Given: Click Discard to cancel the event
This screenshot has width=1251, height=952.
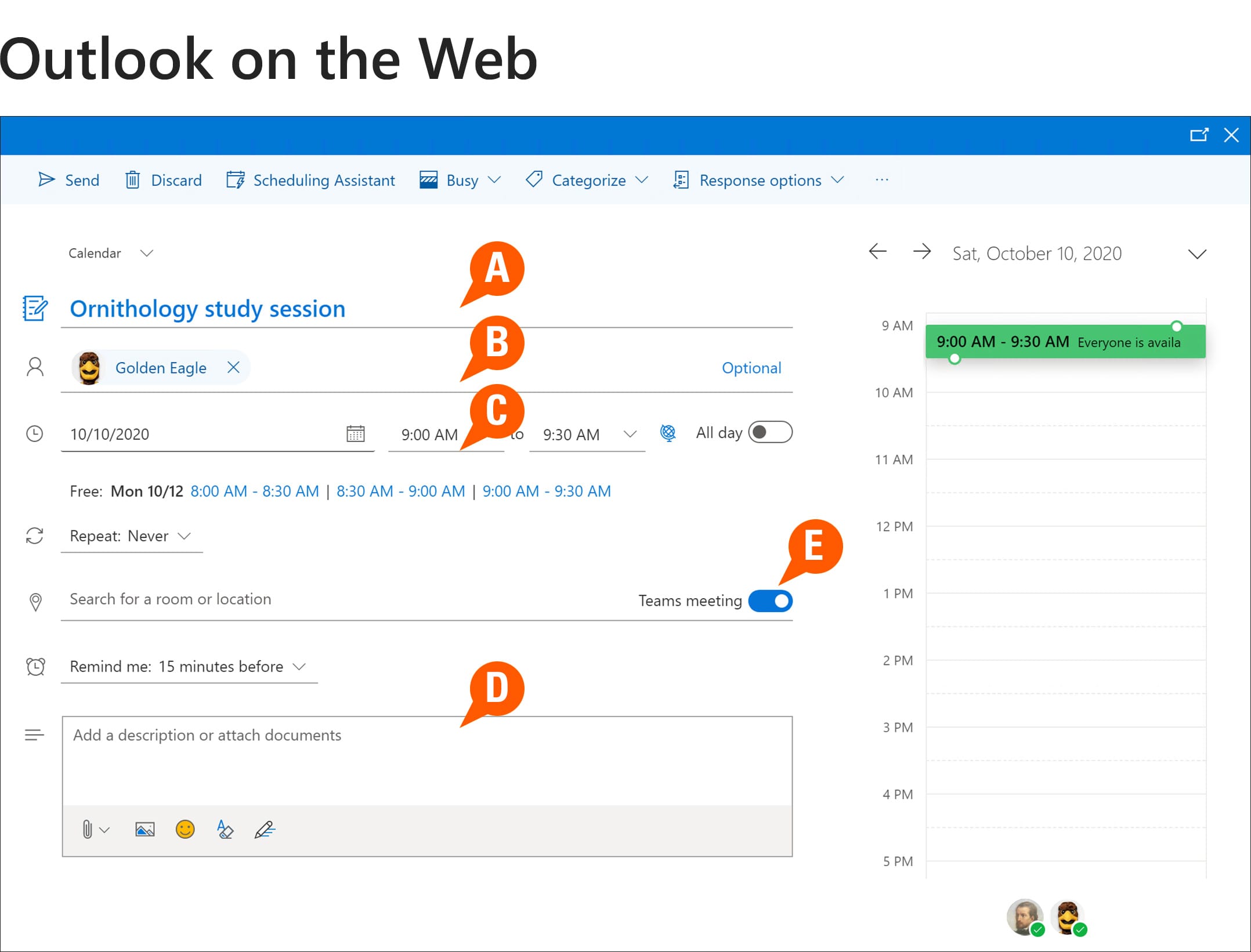Looking at the screenshot, I should tap(164, 180).
